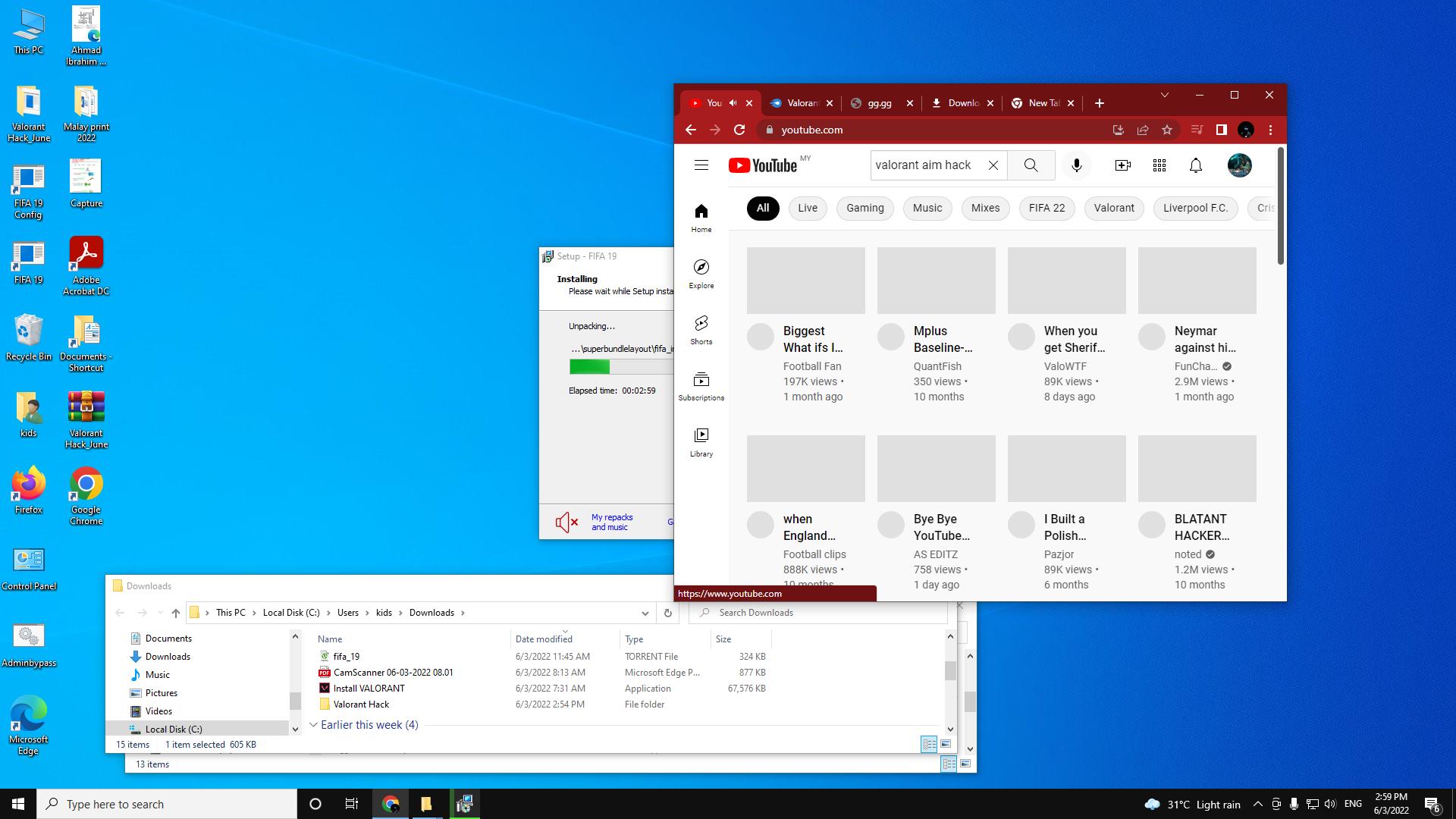Click the YouTube voice search microphone icon
The height and width of the screenshot is (819, 1456).
click(1076, 165)
